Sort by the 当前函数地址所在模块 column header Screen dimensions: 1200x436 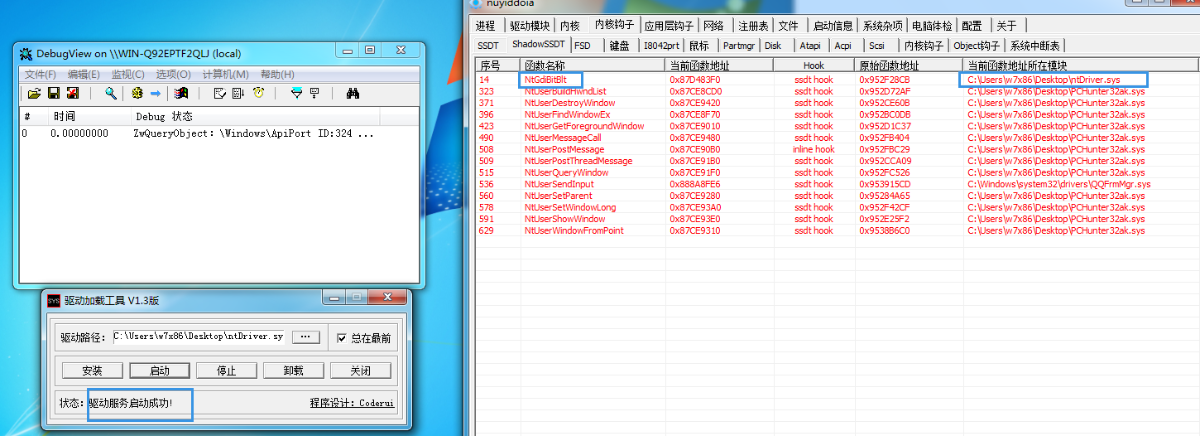(1080, 65)
